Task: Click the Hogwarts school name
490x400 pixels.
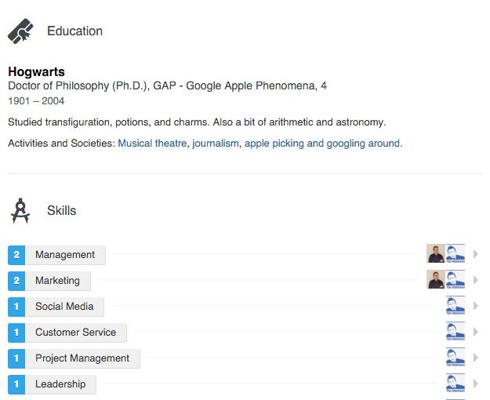Action: (x=36, y=72)
